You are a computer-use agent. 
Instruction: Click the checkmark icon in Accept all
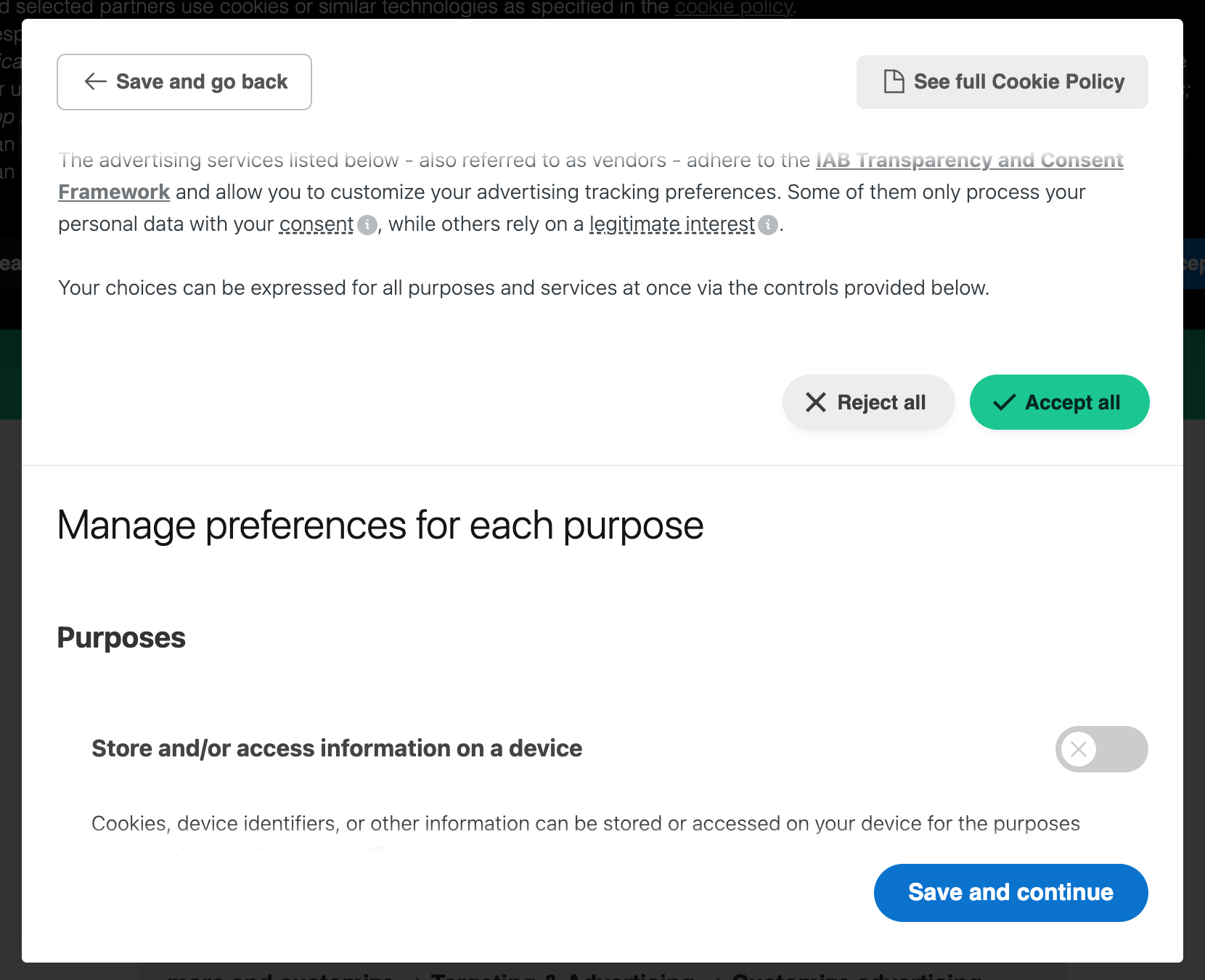(x=1004, y=402)
